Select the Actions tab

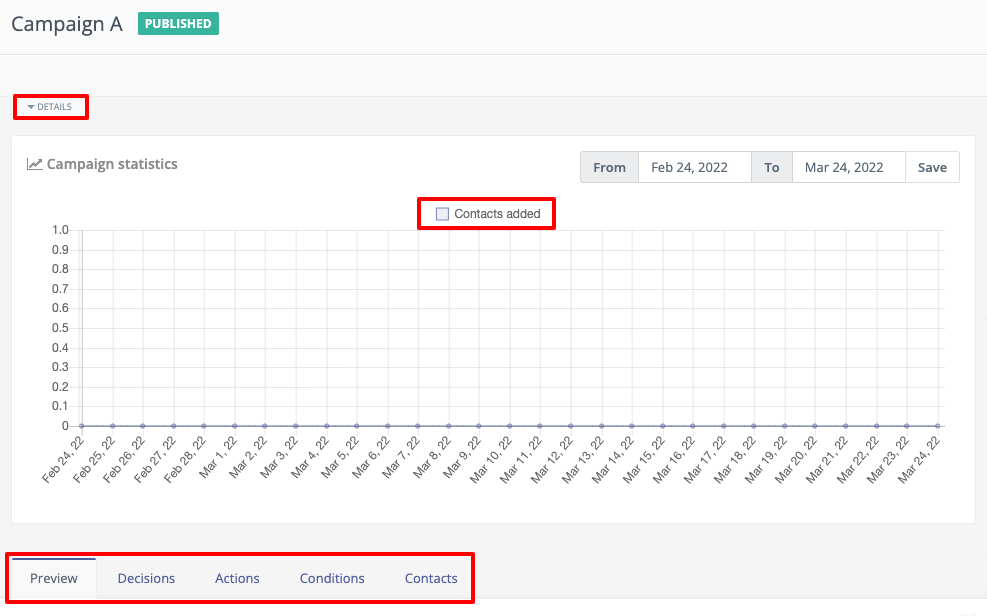click(x=237, y=579)
